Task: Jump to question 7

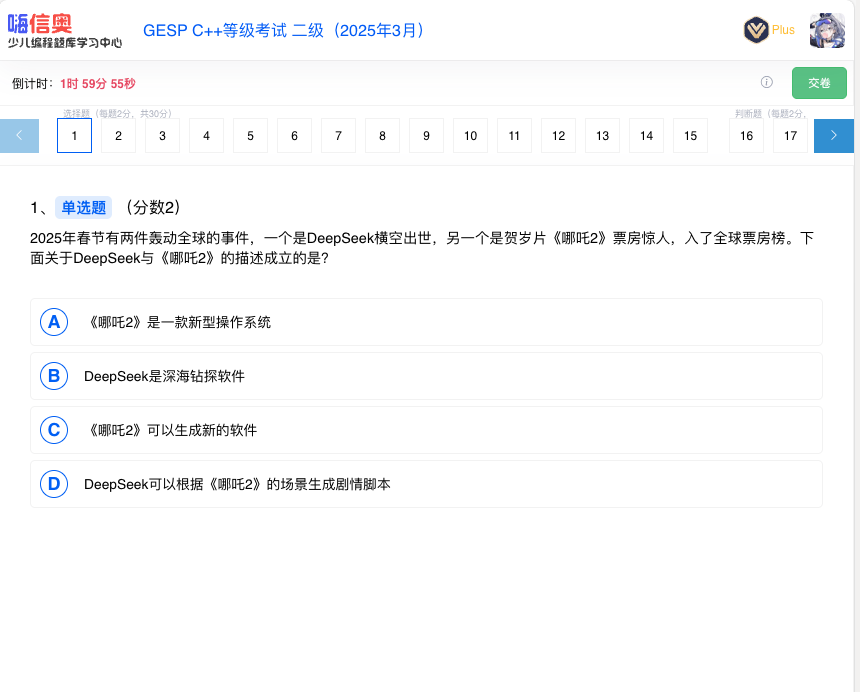Action: click(338, 135)
